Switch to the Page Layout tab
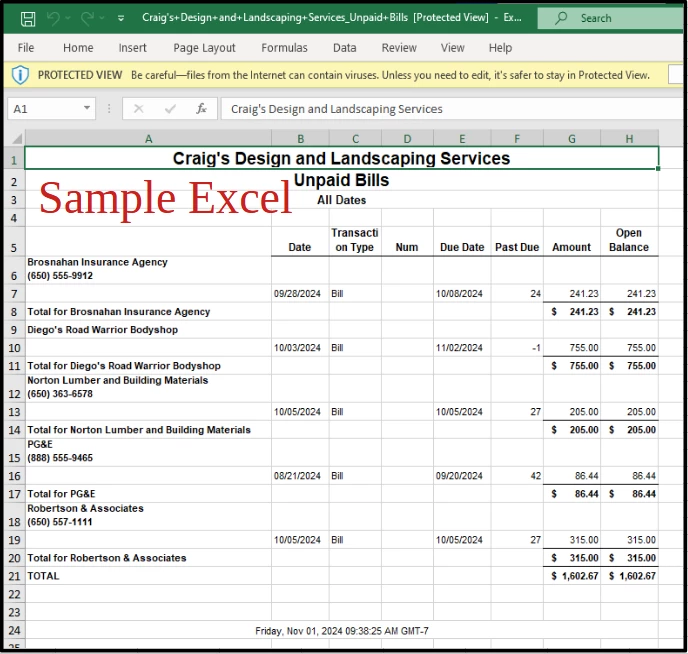Viewport: 688px width, 654px height. point(204,47)
